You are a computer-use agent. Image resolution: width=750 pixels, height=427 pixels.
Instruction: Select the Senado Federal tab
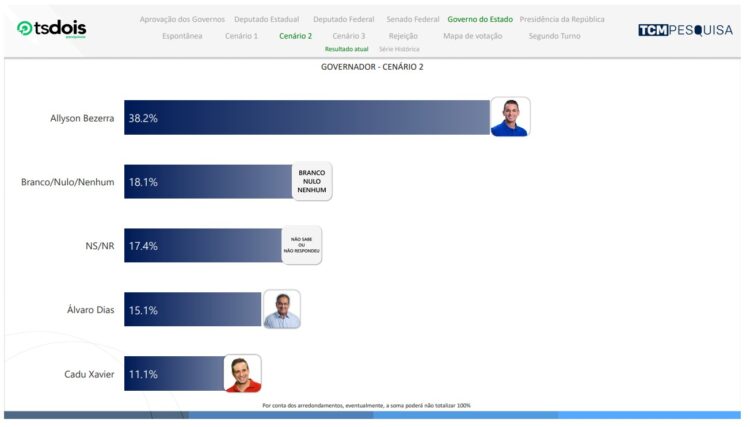(x=412, y=19)
